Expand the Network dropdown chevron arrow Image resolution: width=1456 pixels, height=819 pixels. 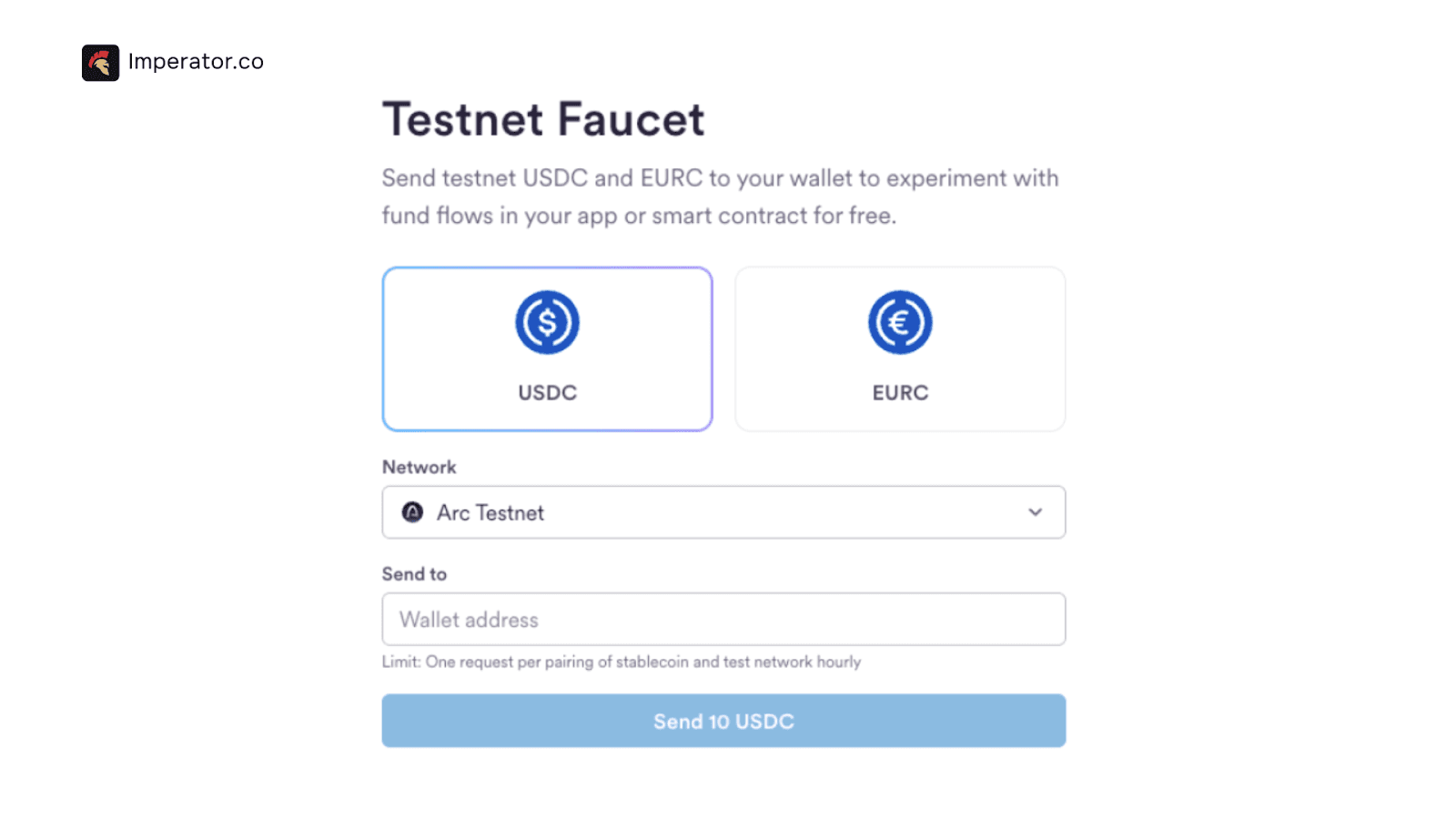pos(1035,512)
